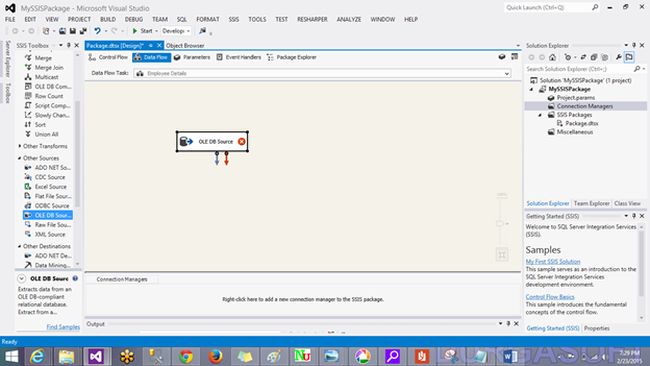Click the Start debugging button
This screenshot has height=366, width=650.
(142, 31)
